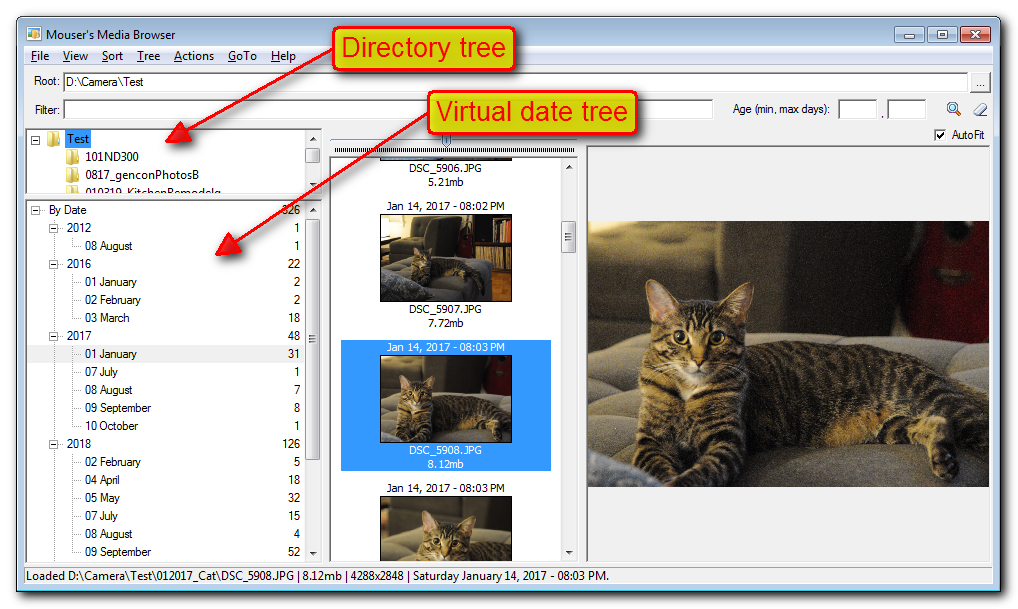Click the root folder browse button
Viewport: 1018px width, 609px height.
point(980,82)
